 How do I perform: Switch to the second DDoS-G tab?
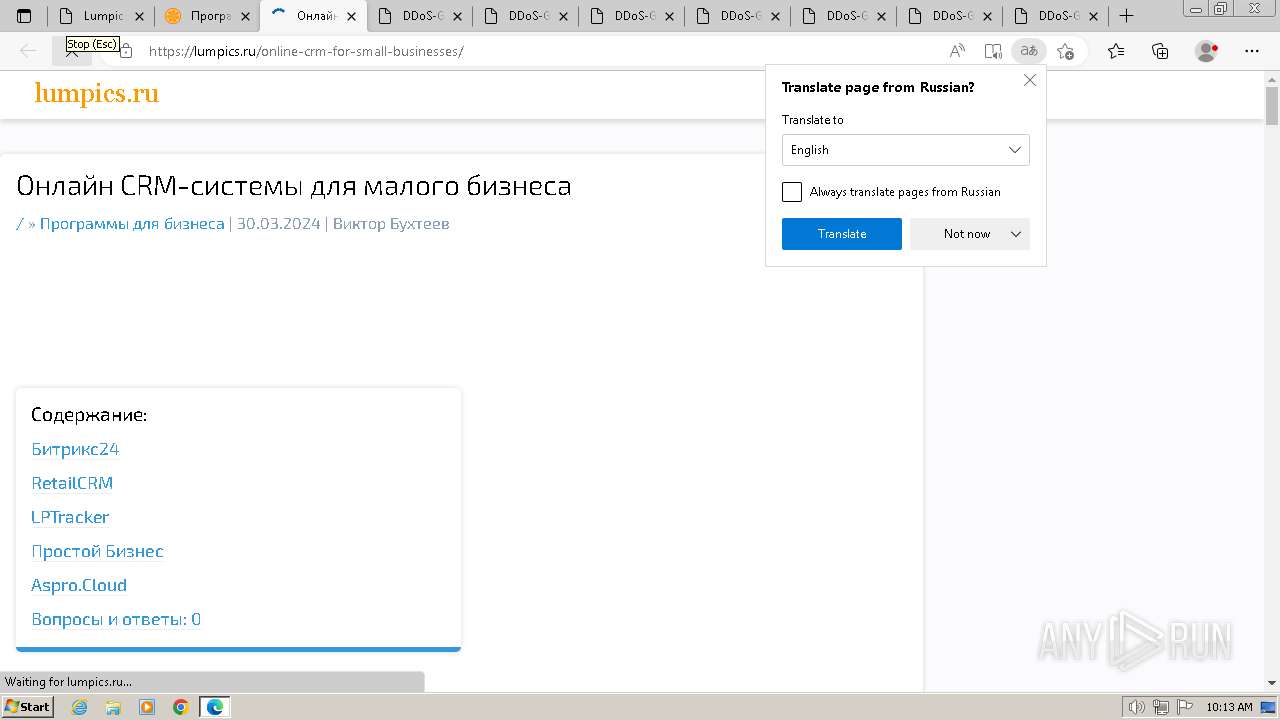pyautogui.click(x=526, y=16)
